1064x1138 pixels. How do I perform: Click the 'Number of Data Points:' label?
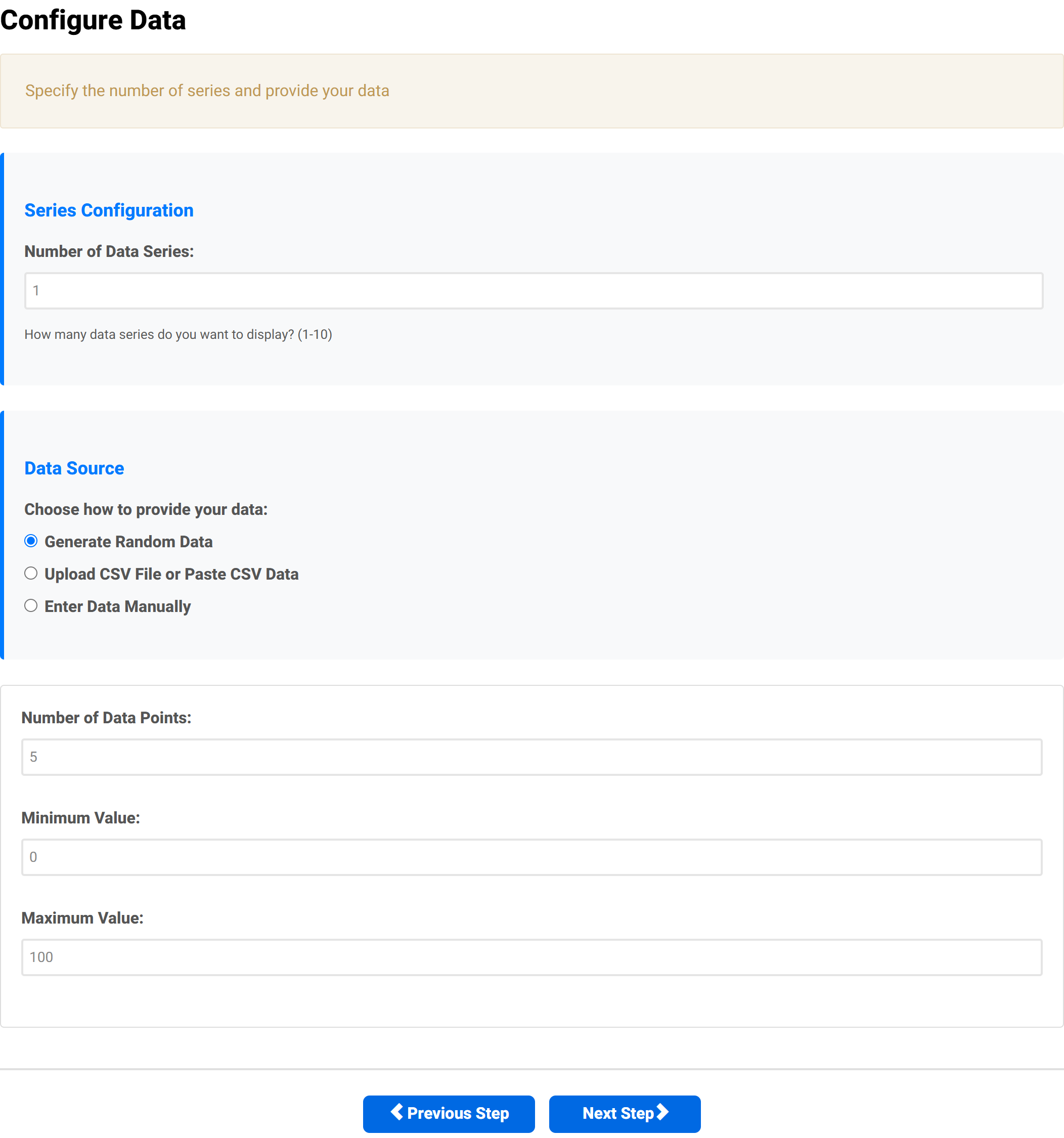click(107, 718)
